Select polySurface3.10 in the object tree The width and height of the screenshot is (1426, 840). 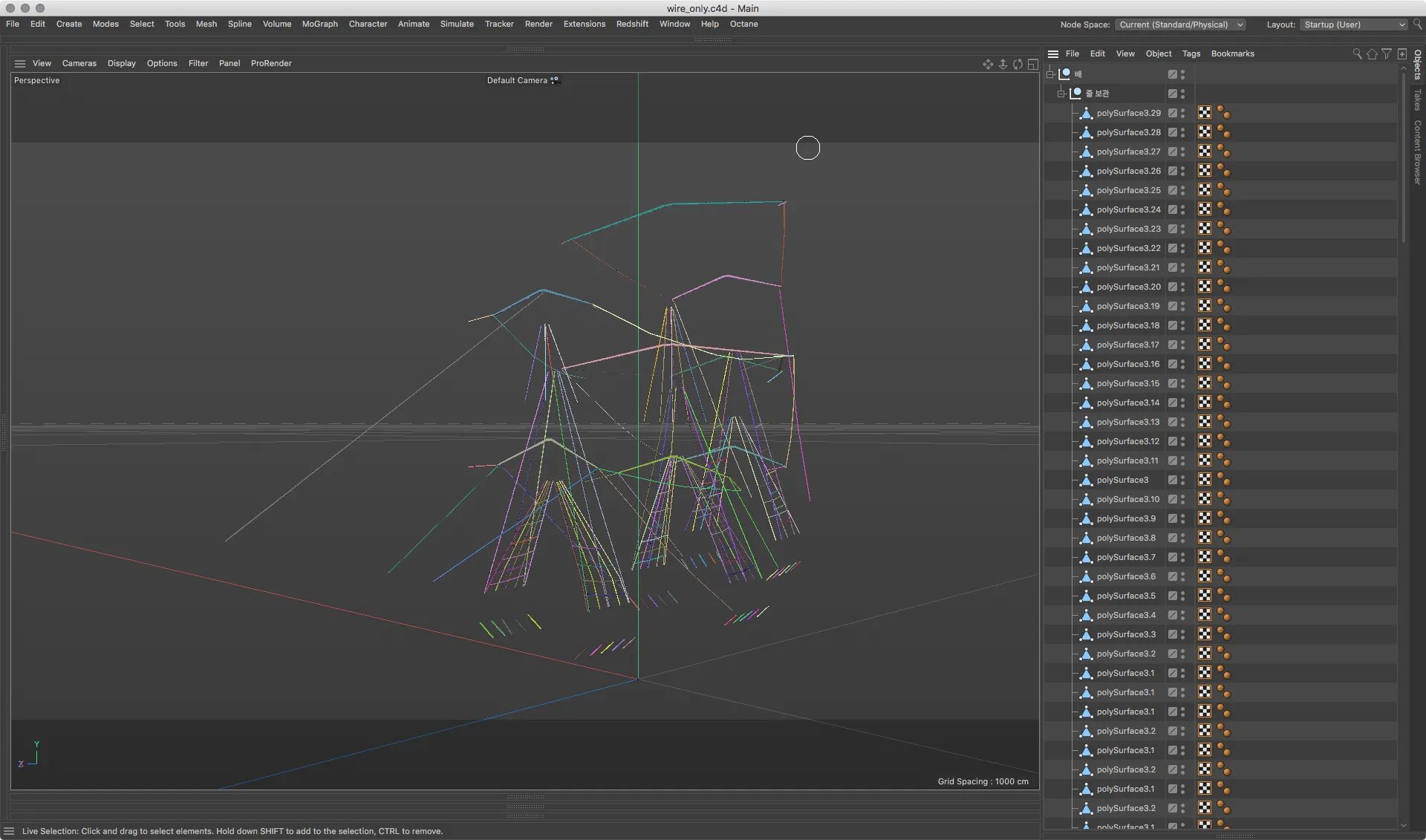[1127, 499]
